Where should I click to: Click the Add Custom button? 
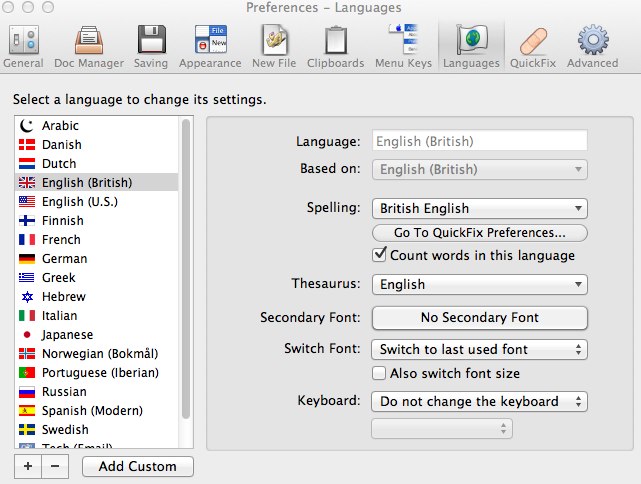coord(138,466)
